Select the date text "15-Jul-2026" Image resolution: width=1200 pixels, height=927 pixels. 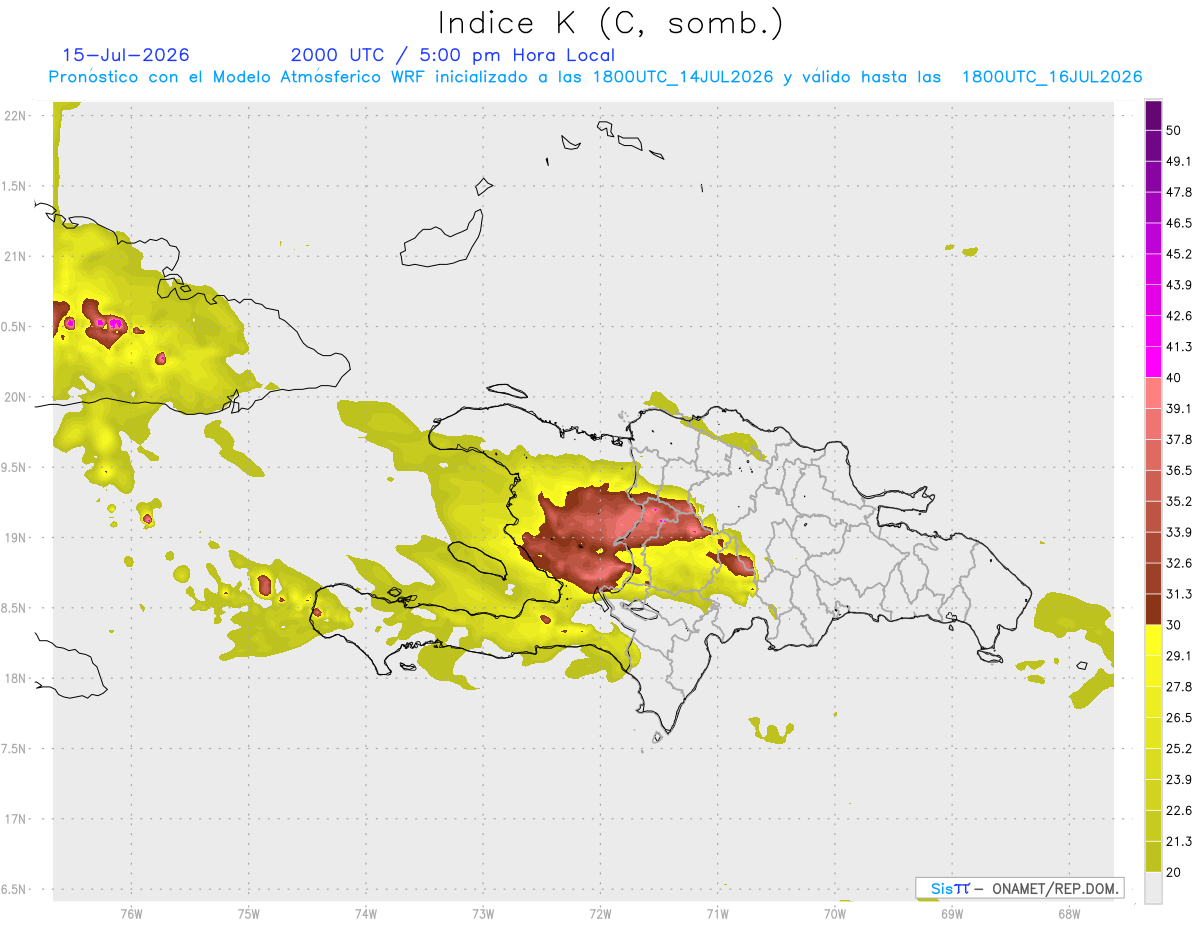(x=126, y=55)
